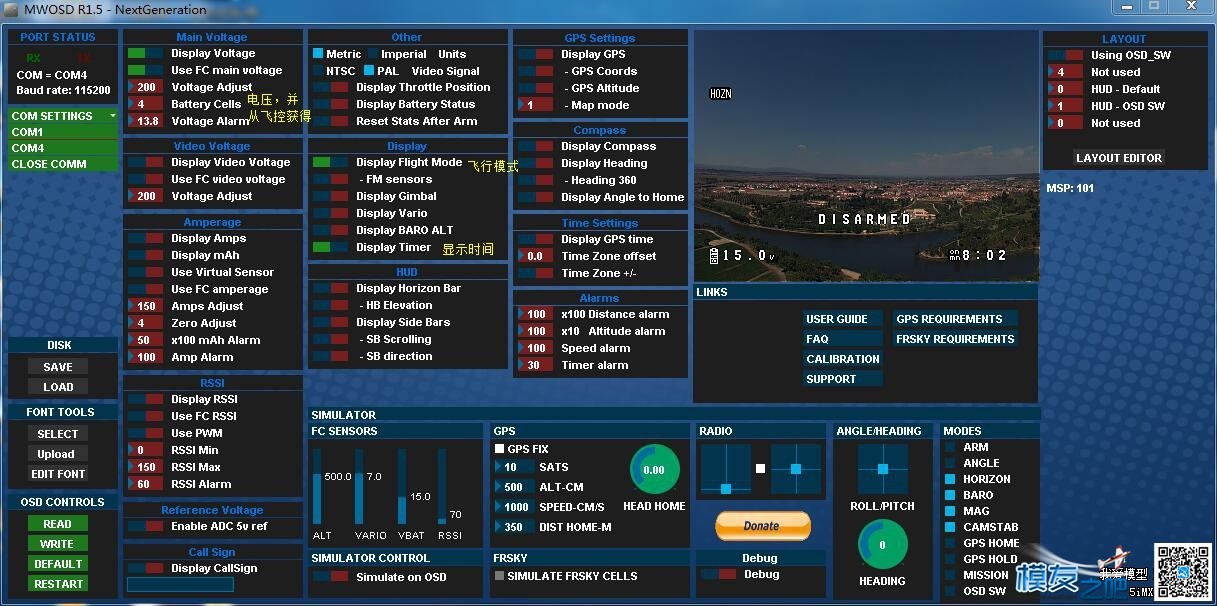Toggle Display Angle to Home

click(x=536, y=197)
